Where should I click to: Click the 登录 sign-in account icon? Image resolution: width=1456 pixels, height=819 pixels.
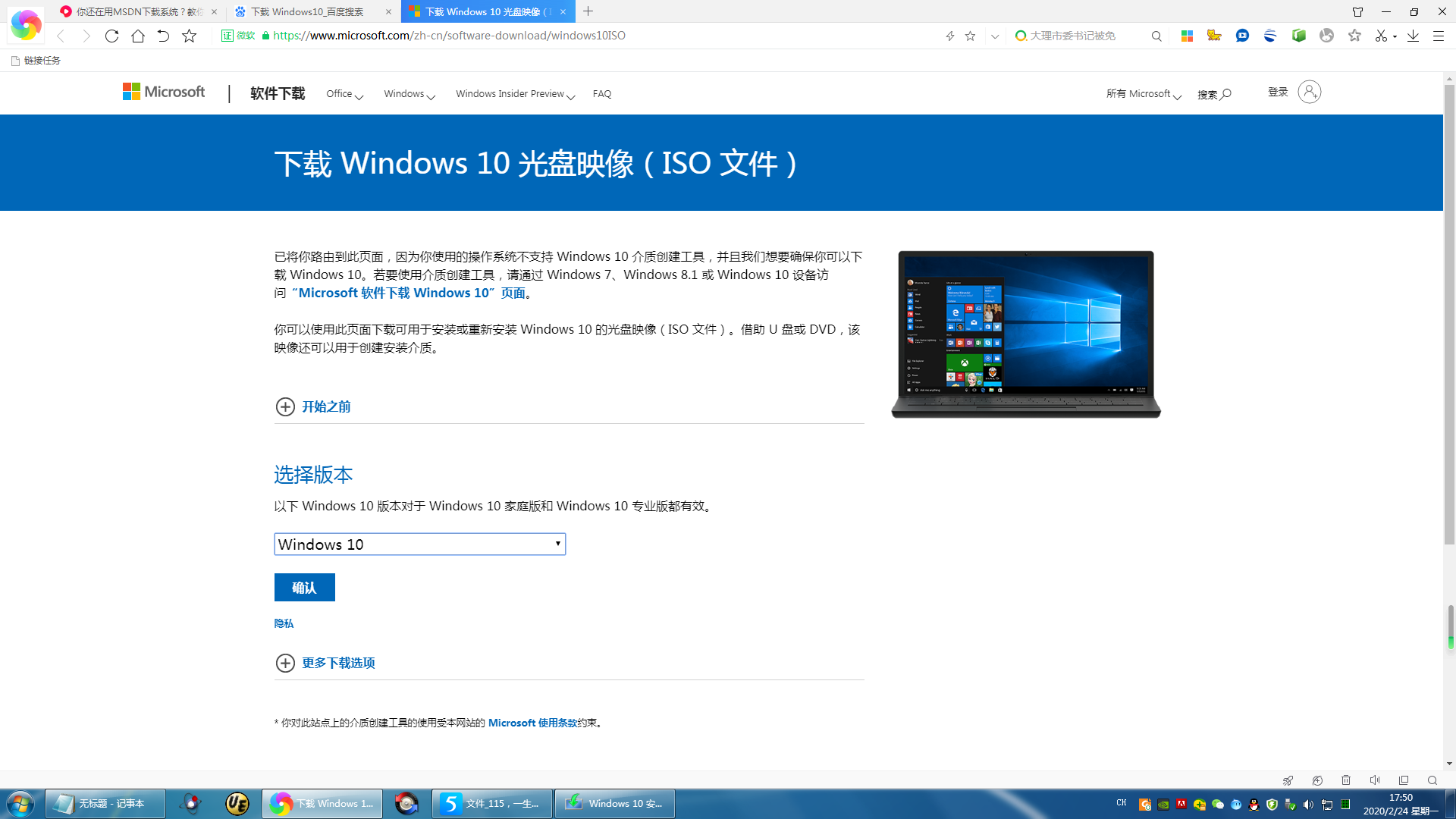[x=1309, y=92]
